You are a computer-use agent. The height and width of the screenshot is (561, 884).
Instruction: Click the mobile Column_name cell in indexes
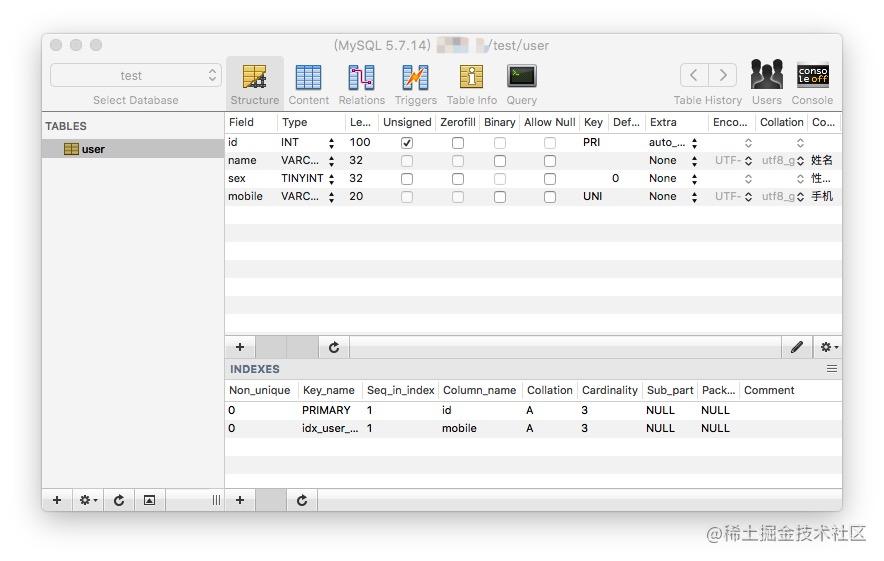click(x=459, y=428)
